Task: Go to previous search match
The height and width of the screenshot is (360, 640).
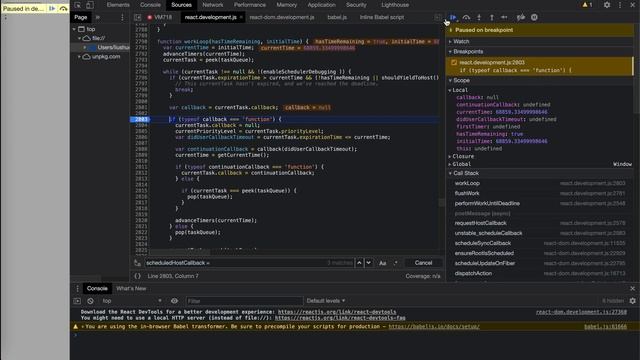Action: 359,263
